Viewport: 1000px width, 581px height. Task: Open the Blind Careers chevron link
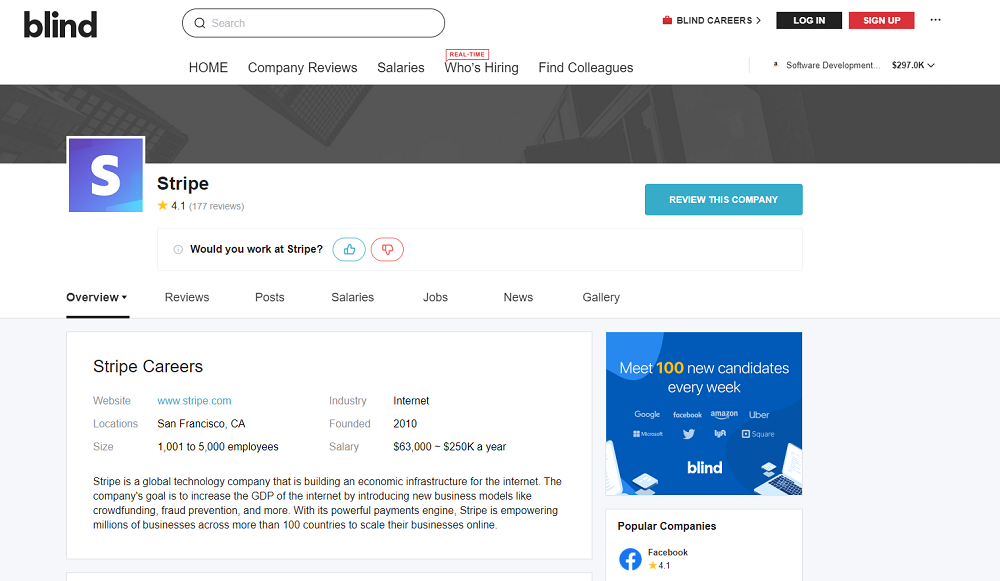pyautogui.click(x=758, y=20)
